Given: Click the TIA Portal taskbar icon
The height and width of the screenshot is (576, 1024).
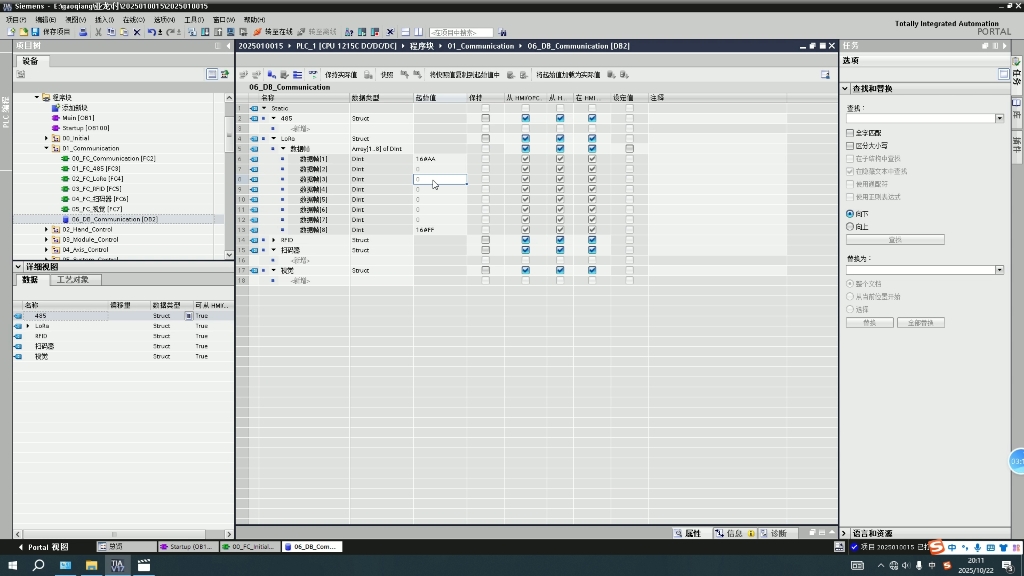Looking at the screenshot, I should (x=118, y=566).
